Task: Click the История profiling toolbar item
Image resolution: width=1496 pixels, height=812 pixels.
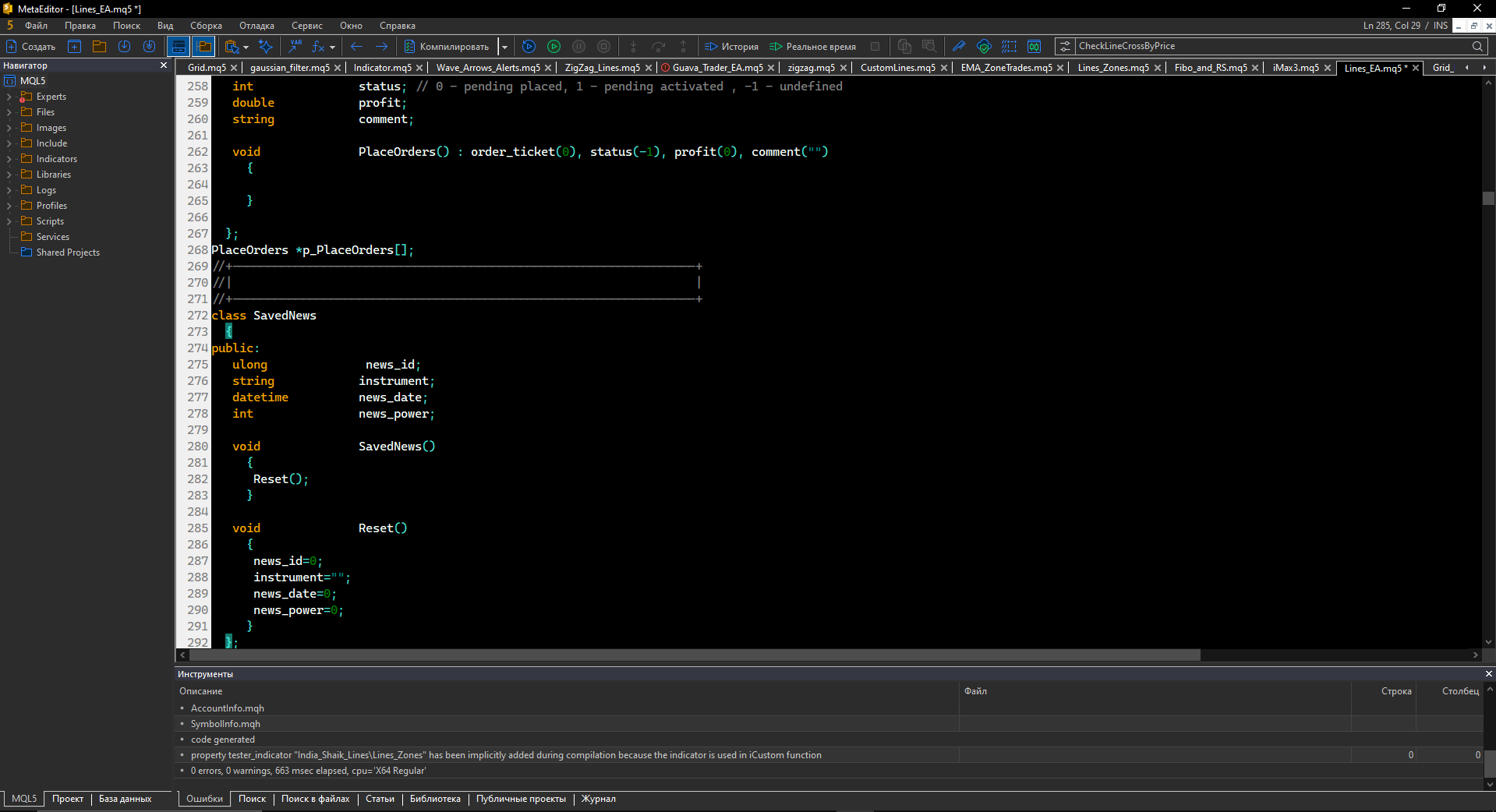Action: pos(731,47)
